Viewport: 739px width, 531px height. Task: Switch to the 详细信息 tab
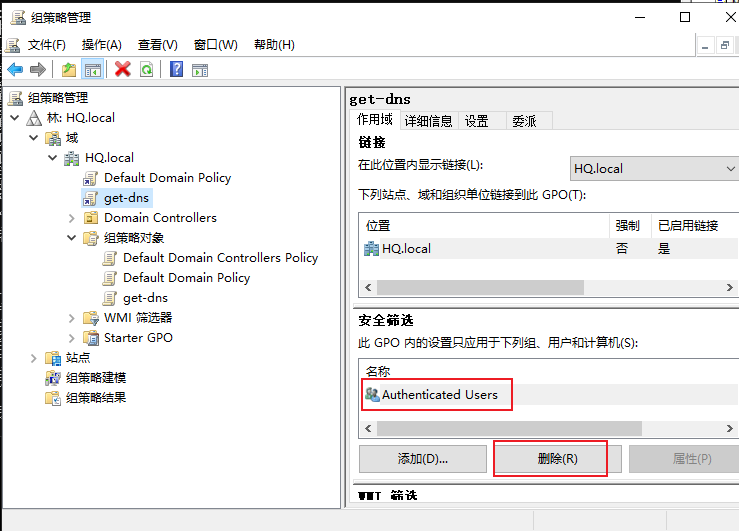coord(428,121)
